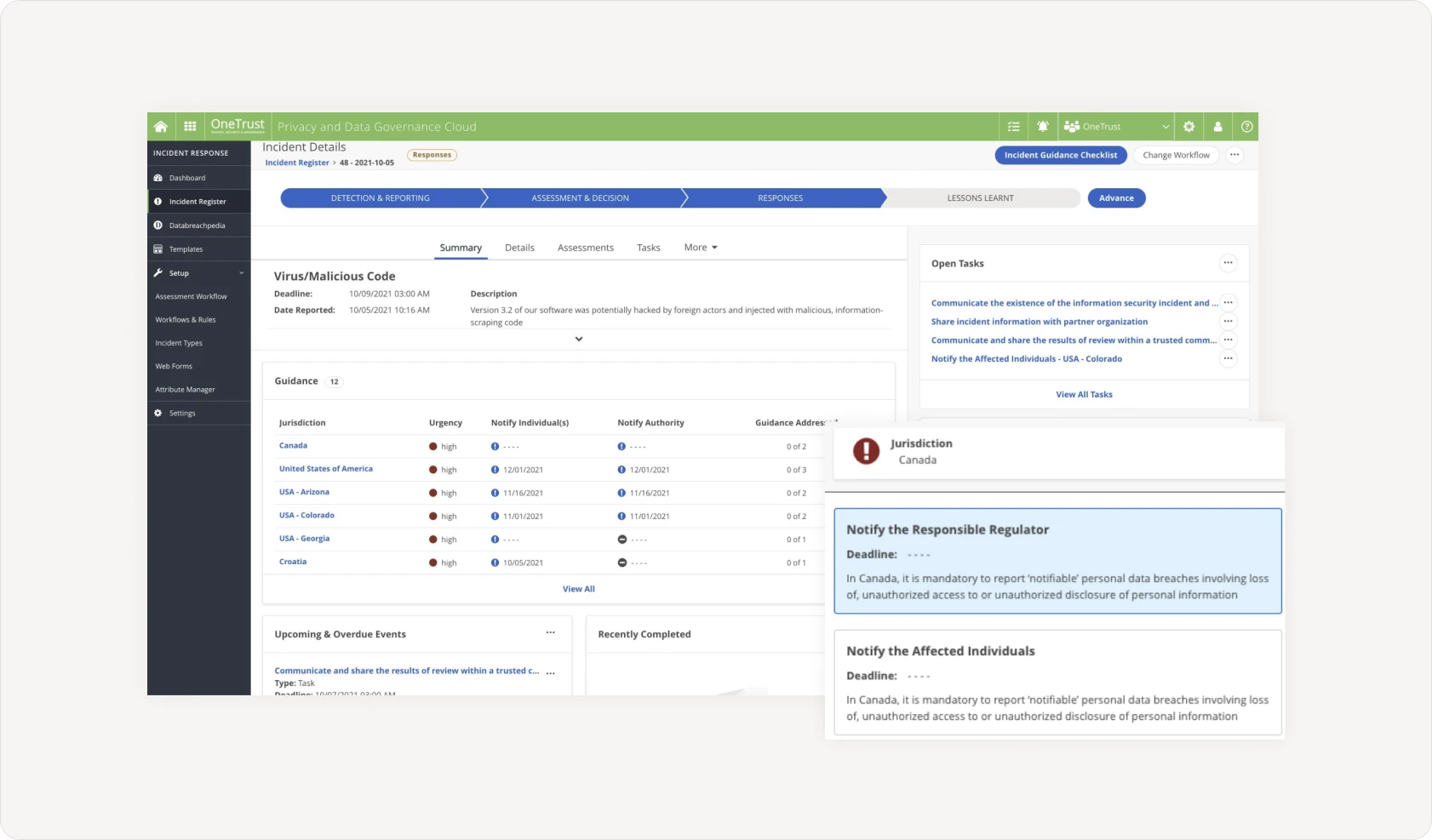The height and width of the screenshot is (840, 1432).
Task: Select Incident Register in sidebar
Action: pyautogui.click(x=198, y=202)
